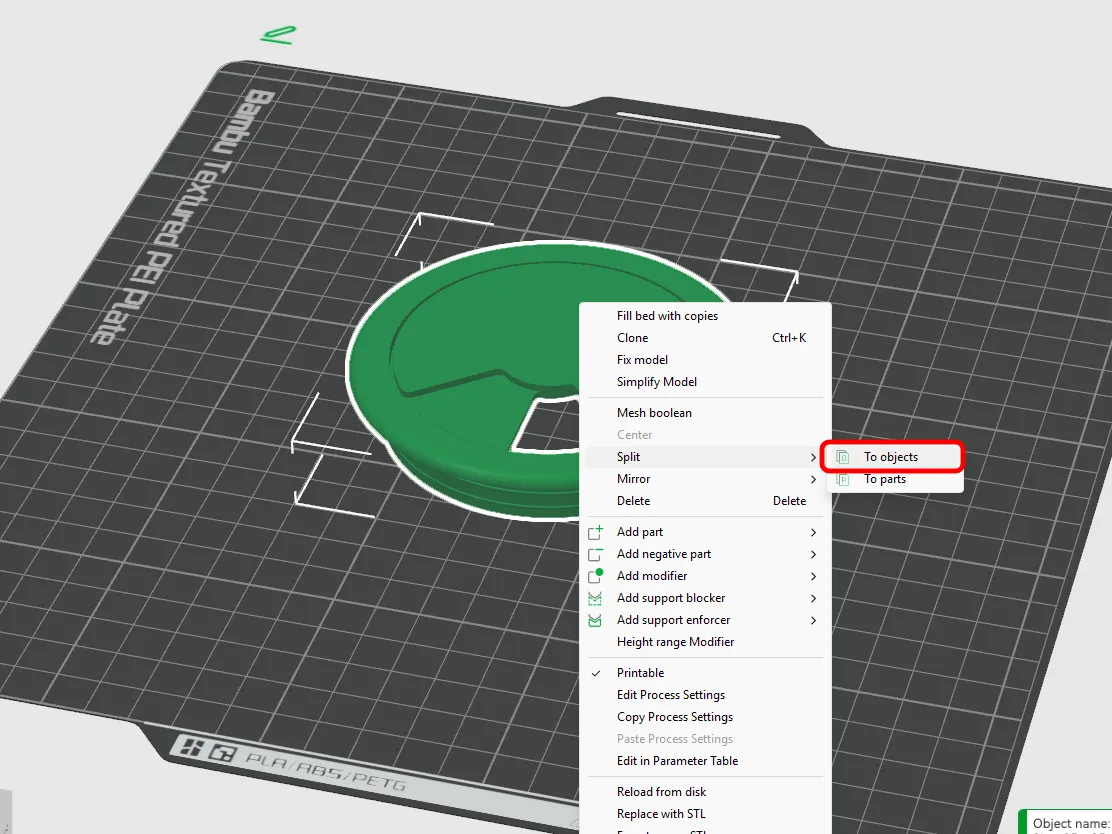Image resolution: width=1112 pixels, height=834 pixels.
Task: Expand Add support blocker submenu arrow
Action: coord(813,599)
